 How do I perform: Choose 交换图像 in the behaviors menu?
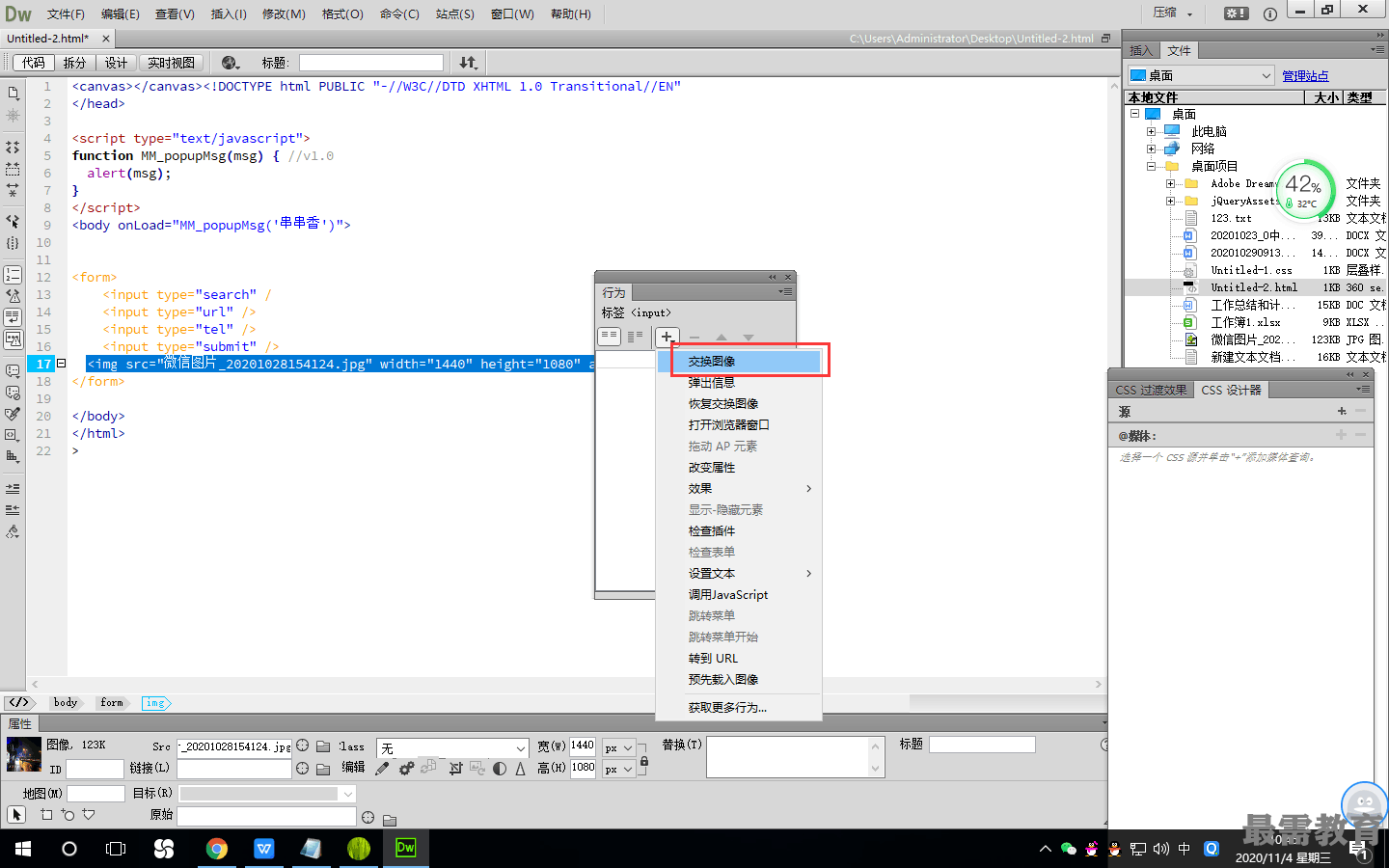740,362
